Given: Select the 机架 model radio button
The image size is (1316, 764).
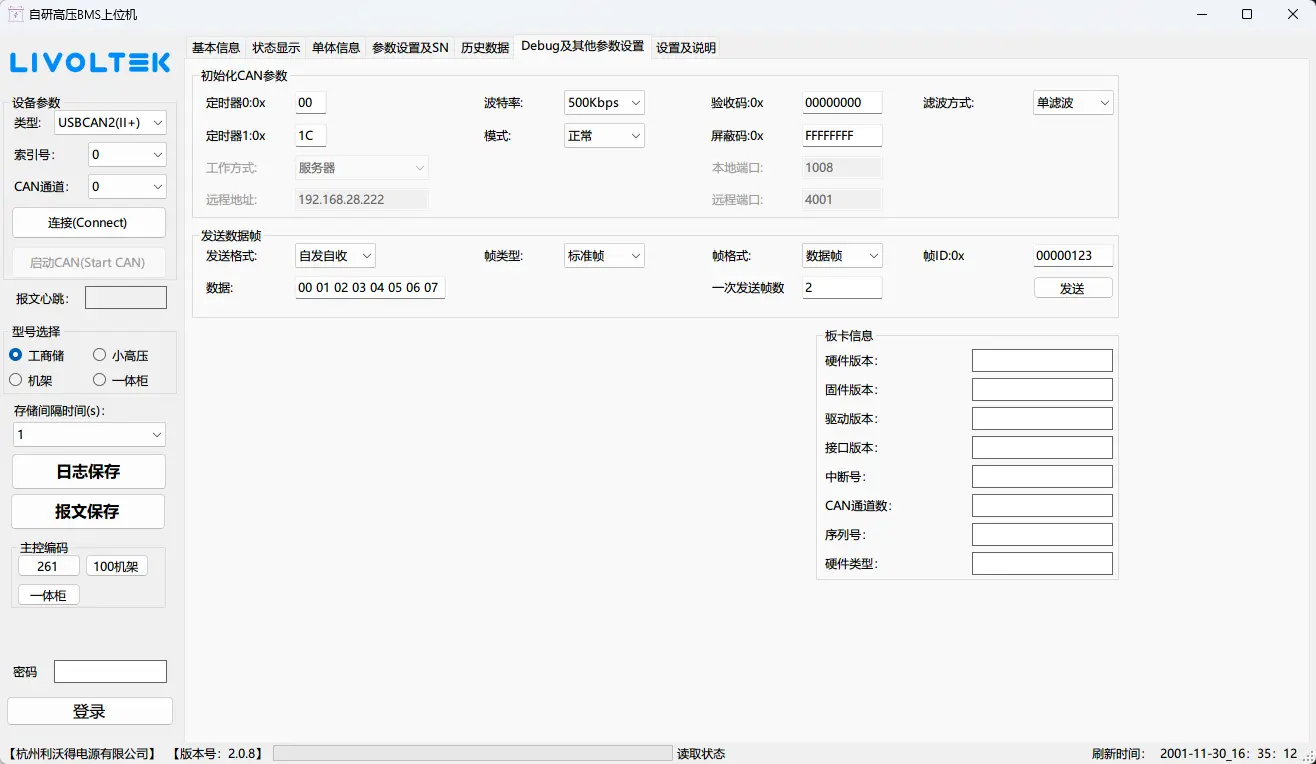Looking at the screenshot, I should [16, 380].
